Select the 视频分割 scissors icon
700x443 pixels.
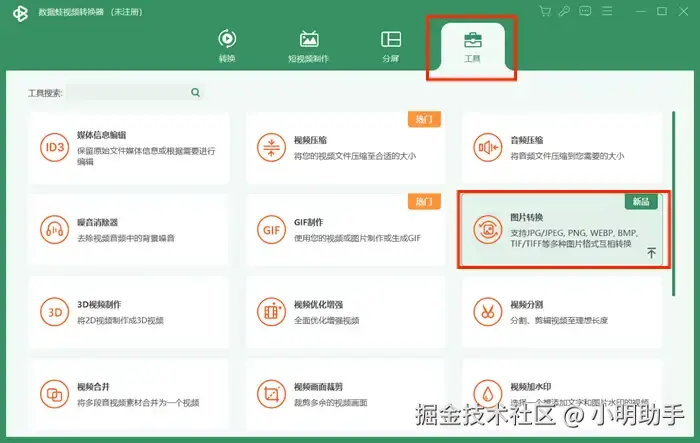488,312
